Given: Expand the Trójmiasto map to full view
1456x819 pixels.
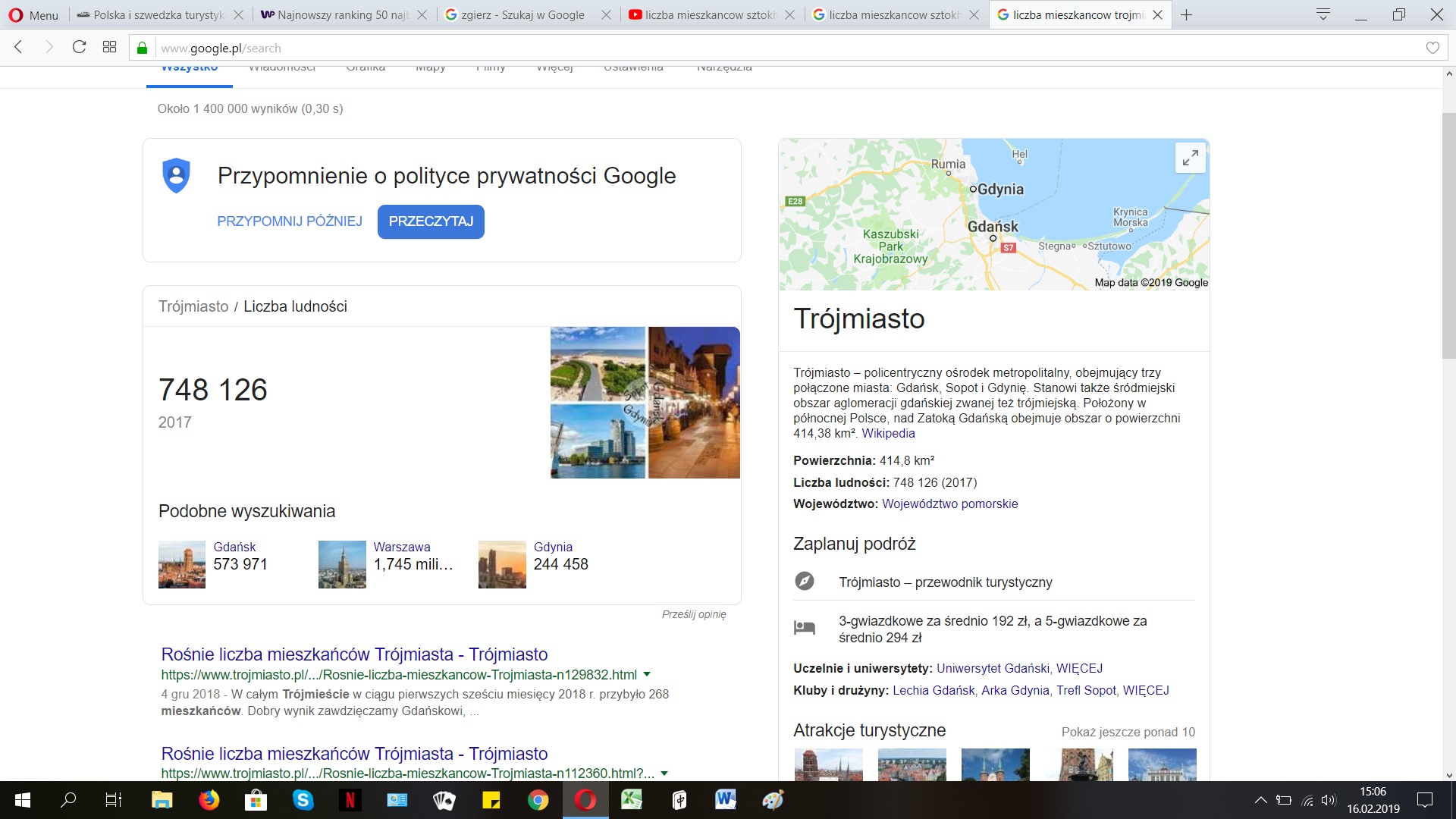Looking at the screenshot, I should [1191, 157].
